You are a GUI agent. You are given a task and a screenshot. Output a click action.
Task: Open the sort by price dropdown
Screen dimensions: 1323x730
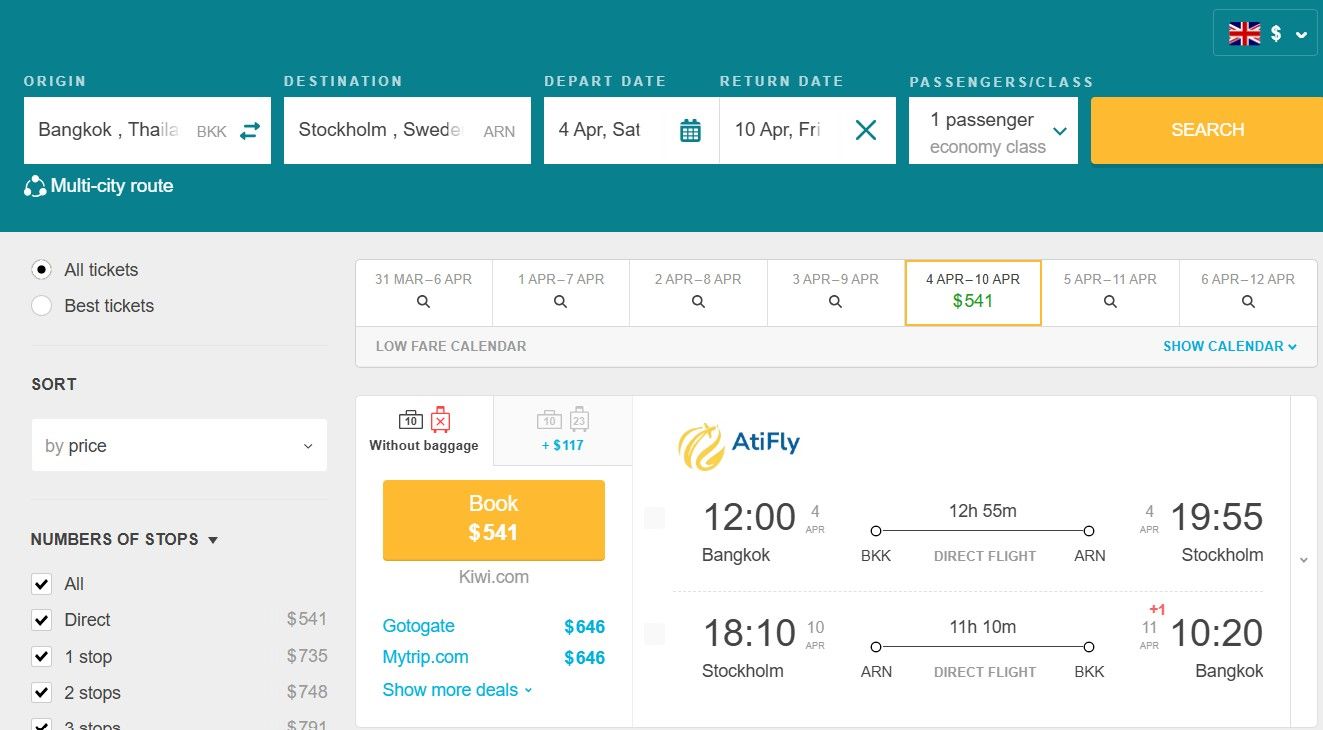pyautogui.click(x=179, y=446)
